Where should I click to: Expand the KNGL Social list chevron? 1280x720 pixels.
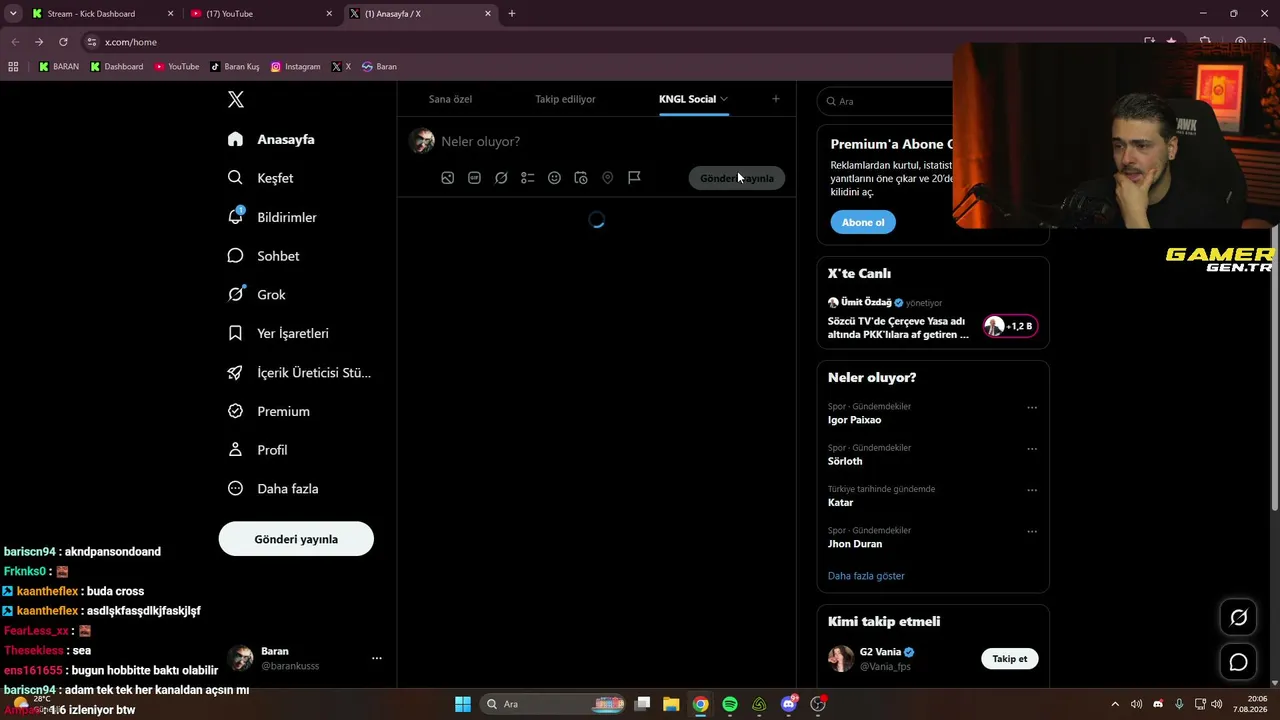coord(724,99)
